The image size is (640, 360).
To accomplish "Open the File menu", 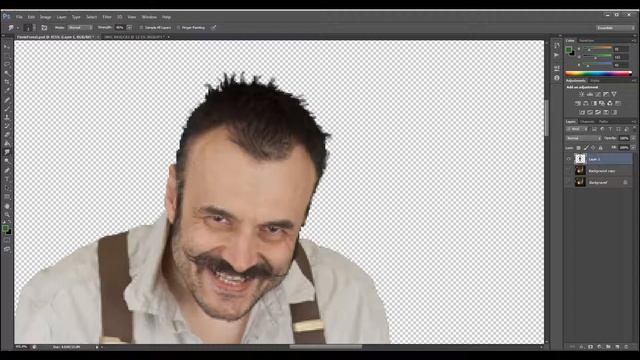I will pyautogui.click(x=19, y=17).
